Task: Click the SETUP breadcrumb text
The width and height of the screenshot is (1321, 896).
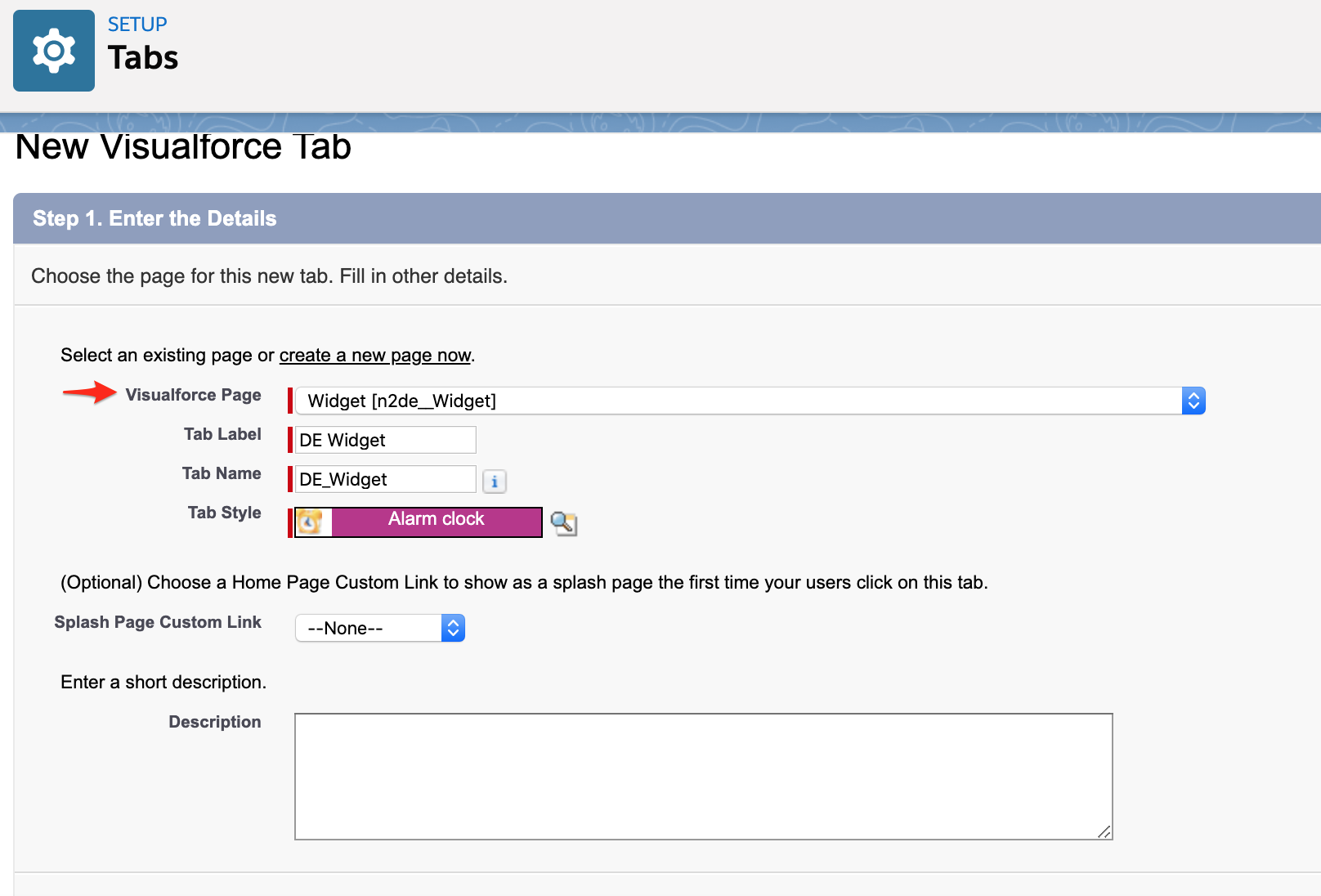Action: coord(137,25)
